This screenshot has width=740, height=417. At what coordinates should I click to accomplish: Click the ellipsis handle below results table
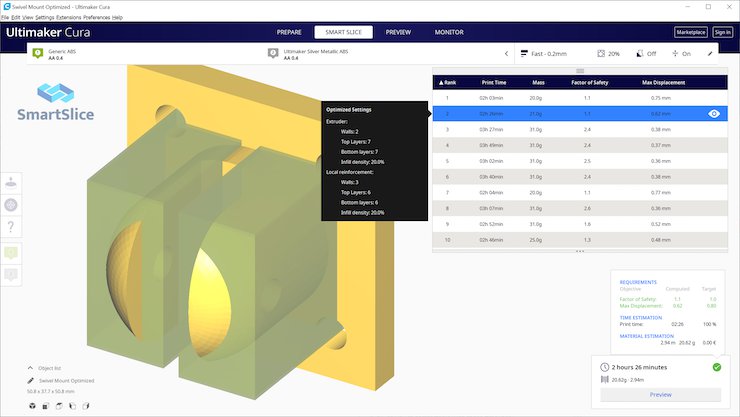pyautogui.click(x=580, y=251)
